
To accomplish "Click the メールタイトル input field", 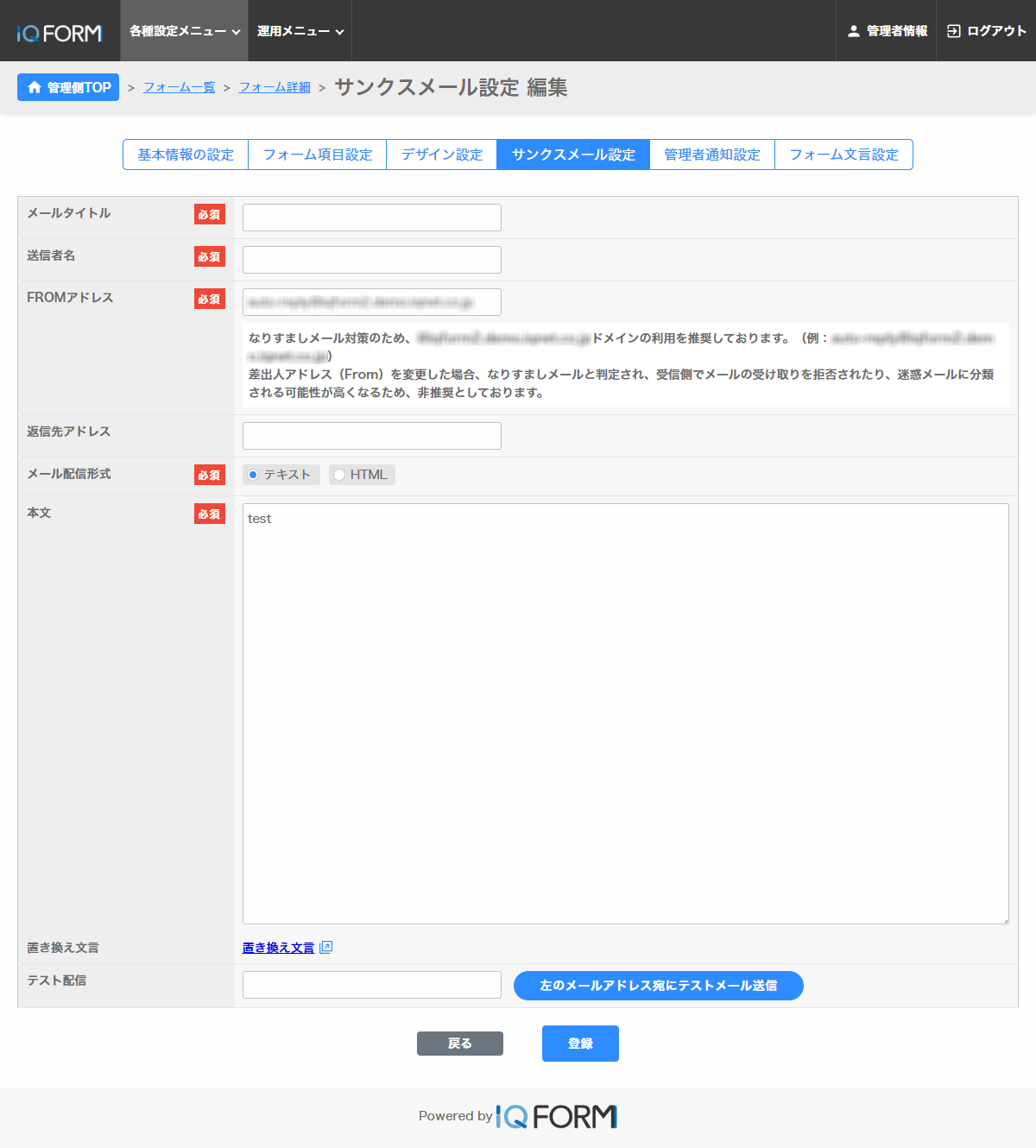I will (x=371, y=218).
